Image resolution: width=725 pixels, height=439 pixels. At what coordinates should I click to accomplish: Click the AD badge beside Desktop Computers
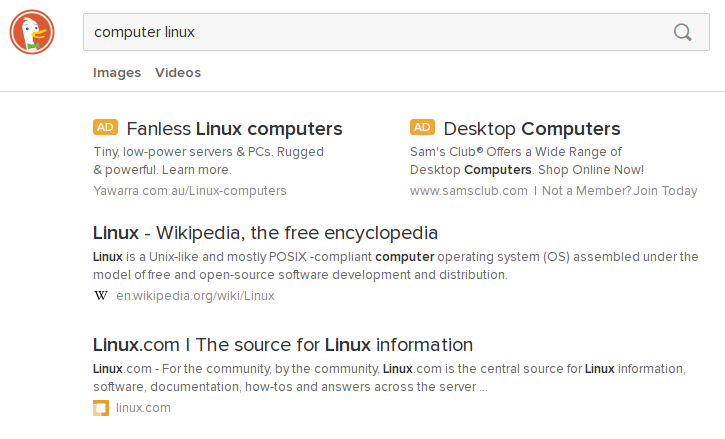[422, 127]
